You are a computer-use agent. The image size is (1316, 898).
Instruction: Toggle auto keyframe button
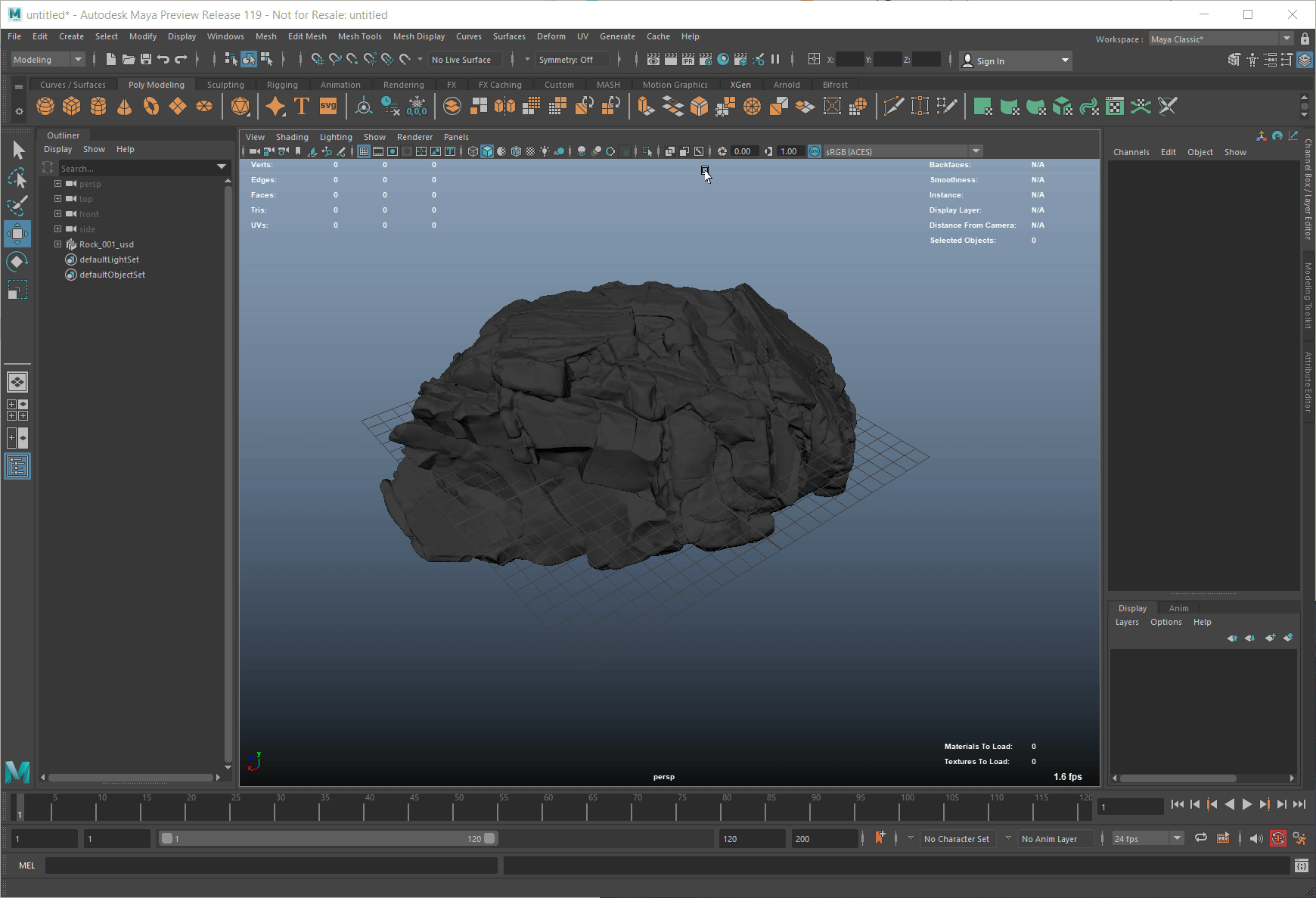(1277, 838)
